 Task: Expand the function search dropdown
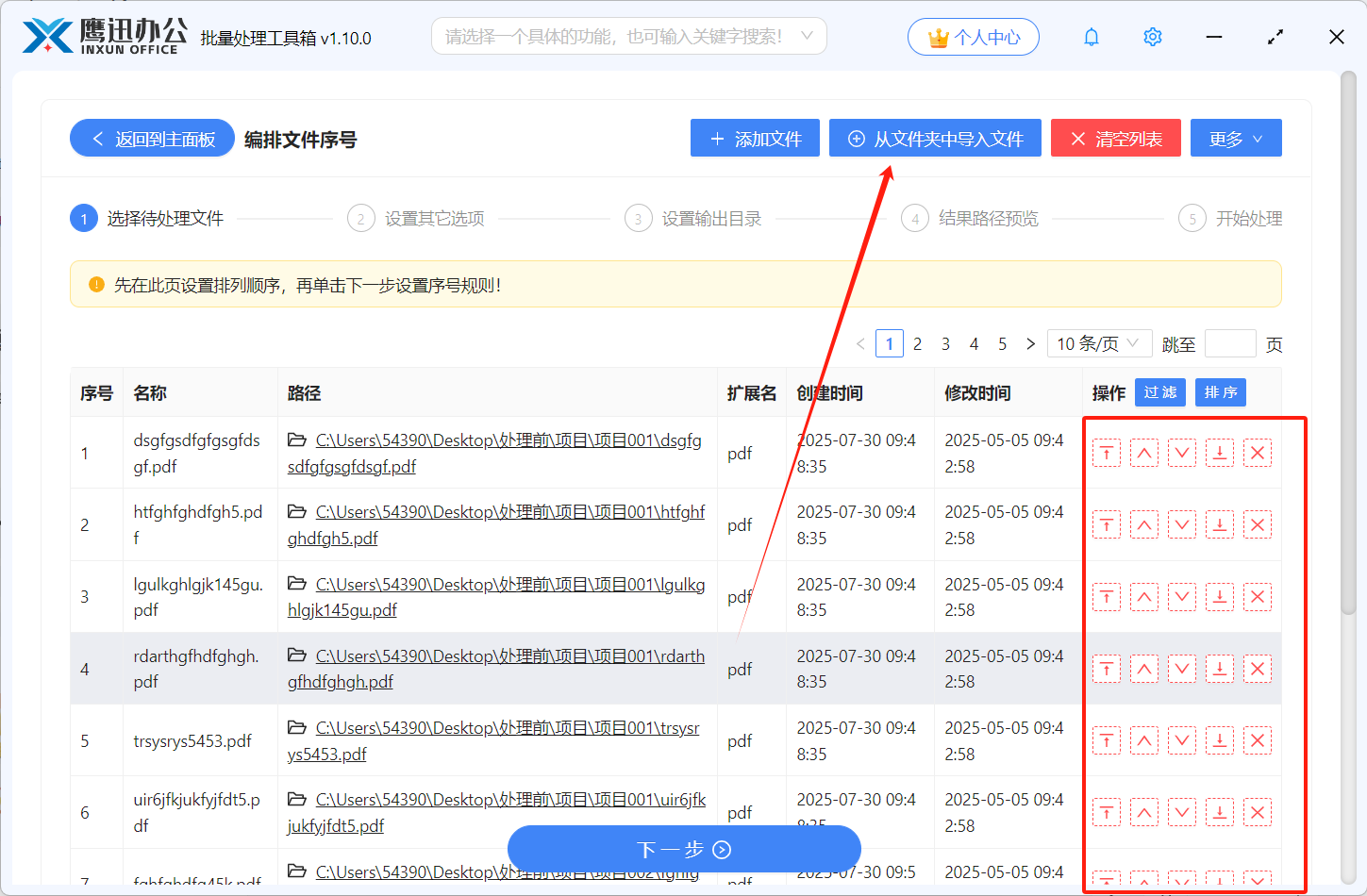807,36
